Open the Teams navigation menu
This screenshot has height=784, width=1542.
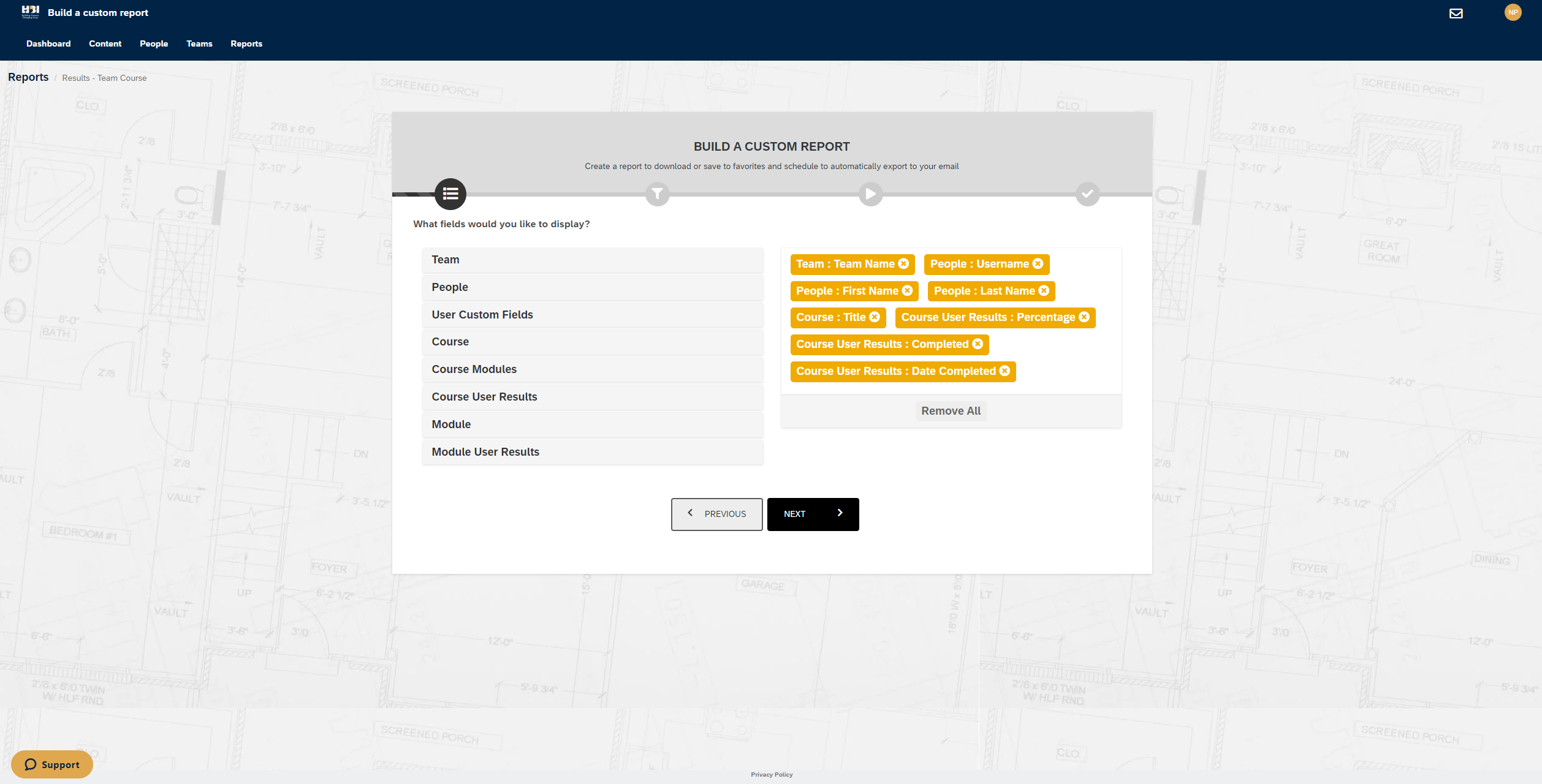click(199, 43)
